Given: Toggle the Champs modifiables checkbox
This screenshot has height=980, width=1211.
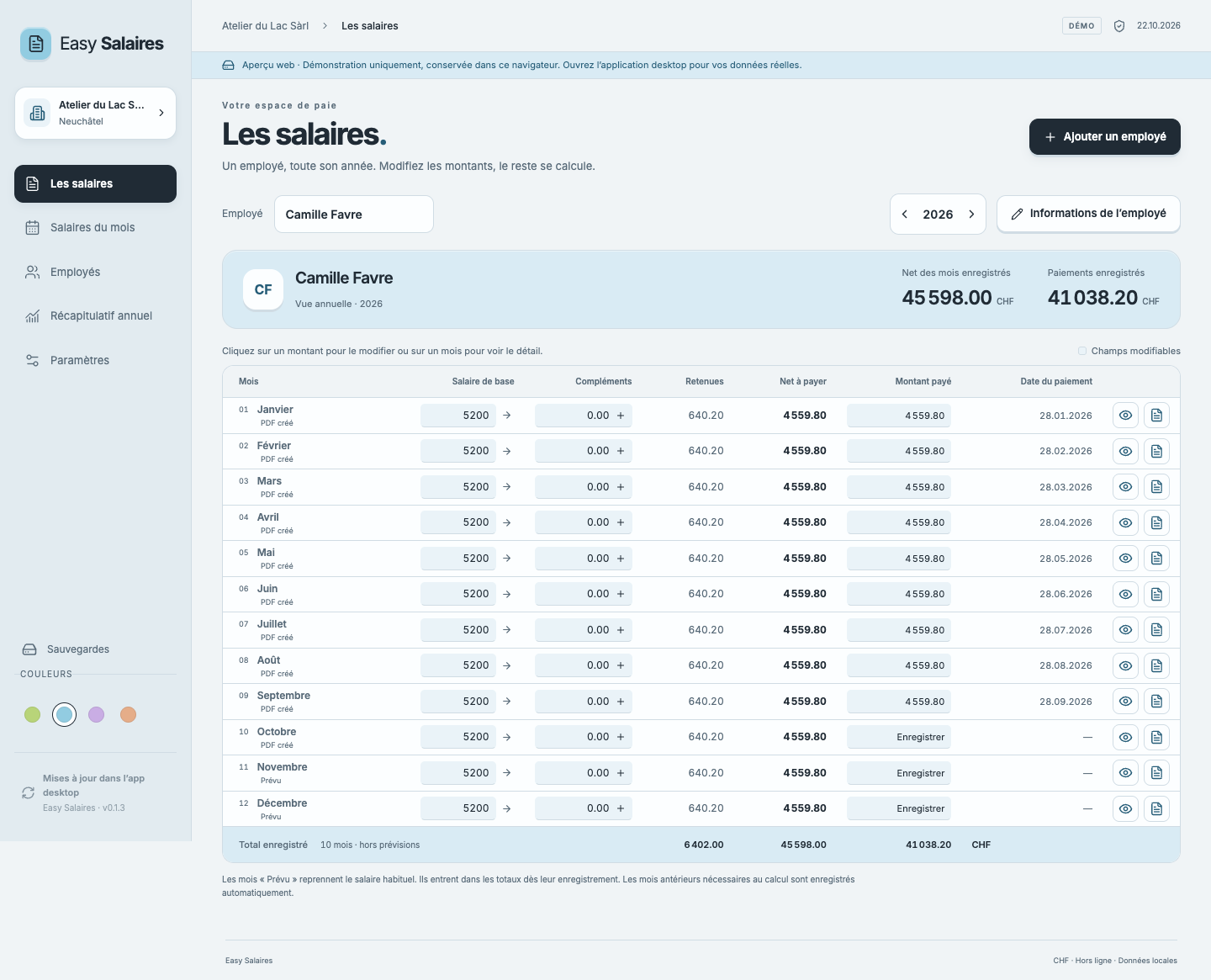Looking at the screenshot, I should [1082, 351].
